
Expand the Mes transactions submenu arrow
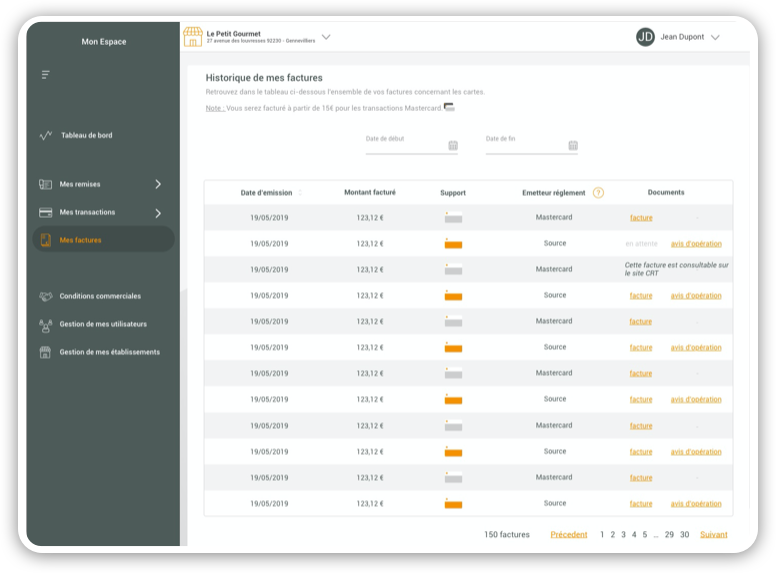pyautogui.click(x=158, y=213)
